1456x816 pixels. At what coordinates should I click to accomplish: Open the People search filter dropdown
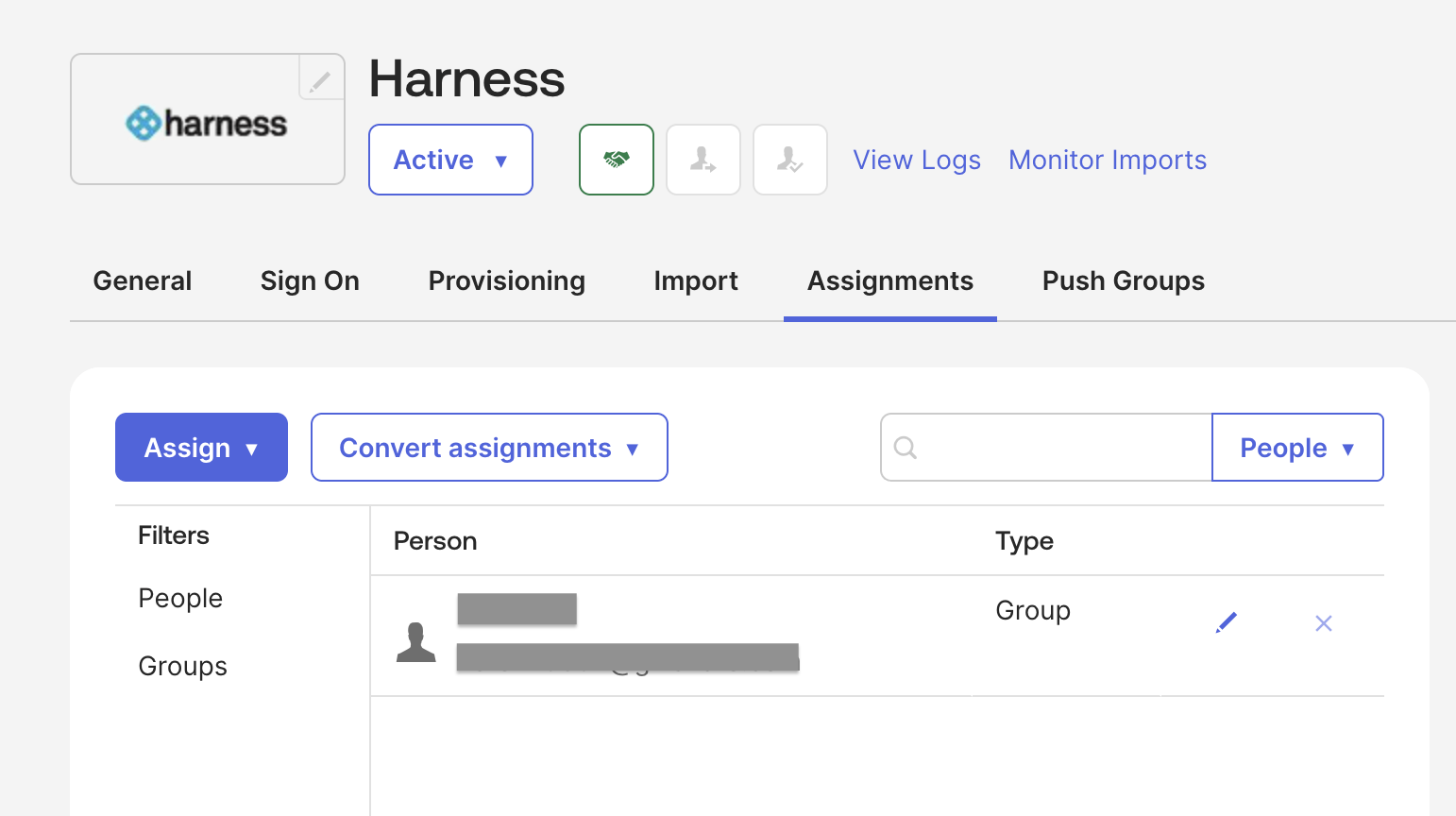point(1297,448)
